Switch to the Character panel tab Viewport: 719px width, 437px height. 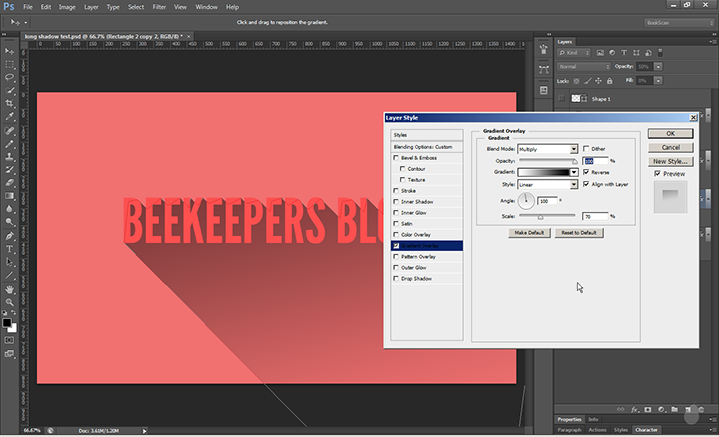[646, 429]
